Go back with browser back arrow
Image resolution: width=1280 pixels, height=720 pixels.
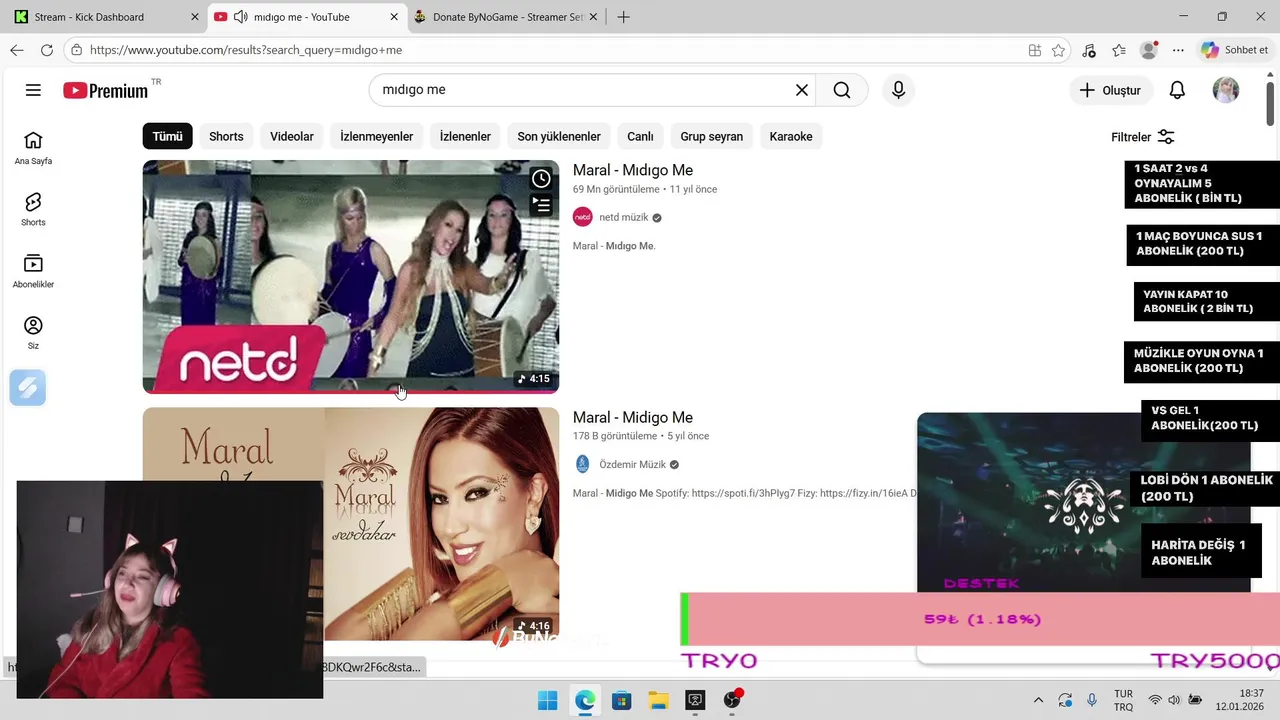[x=17, y=50]
